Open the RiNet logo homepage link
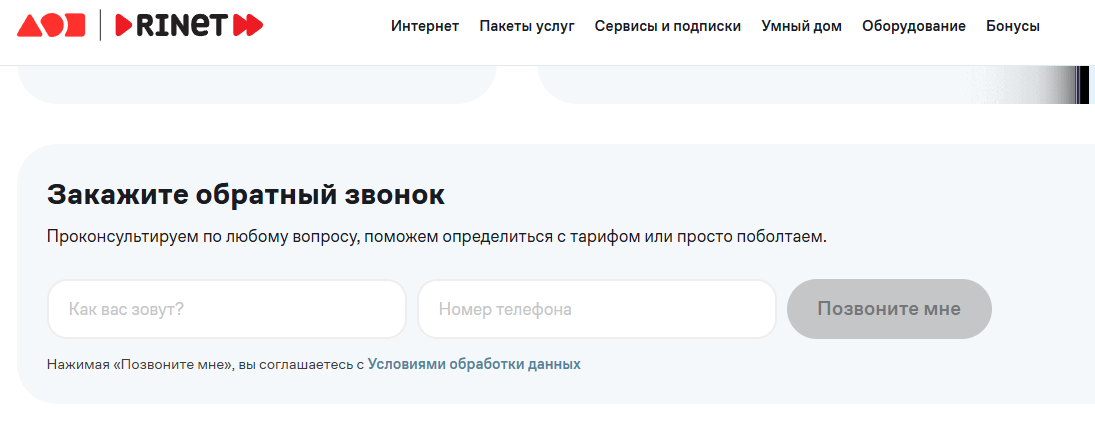The height and width of the screenshot is (422, 1095). [x=189, y=25]
